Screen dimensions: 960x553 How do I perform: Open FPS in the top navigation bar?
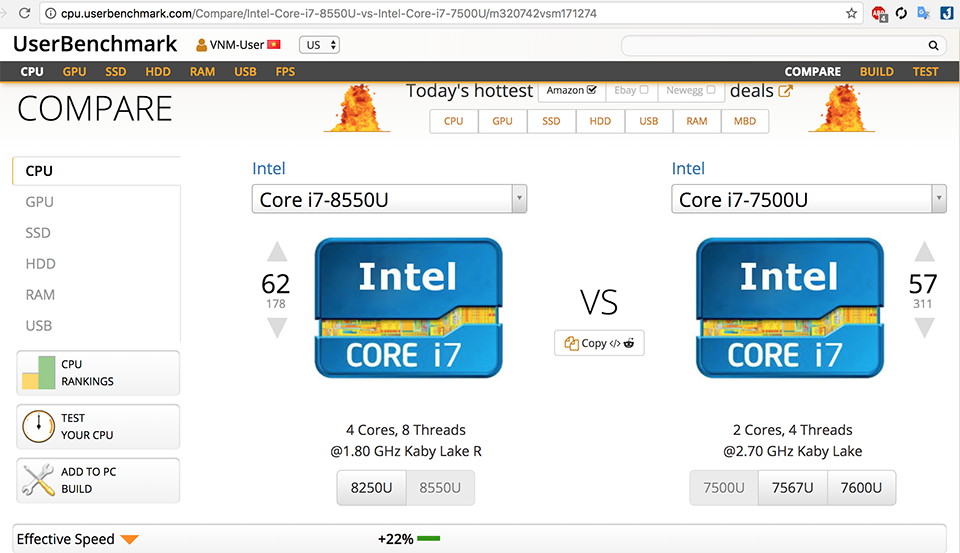click(285, 72)
